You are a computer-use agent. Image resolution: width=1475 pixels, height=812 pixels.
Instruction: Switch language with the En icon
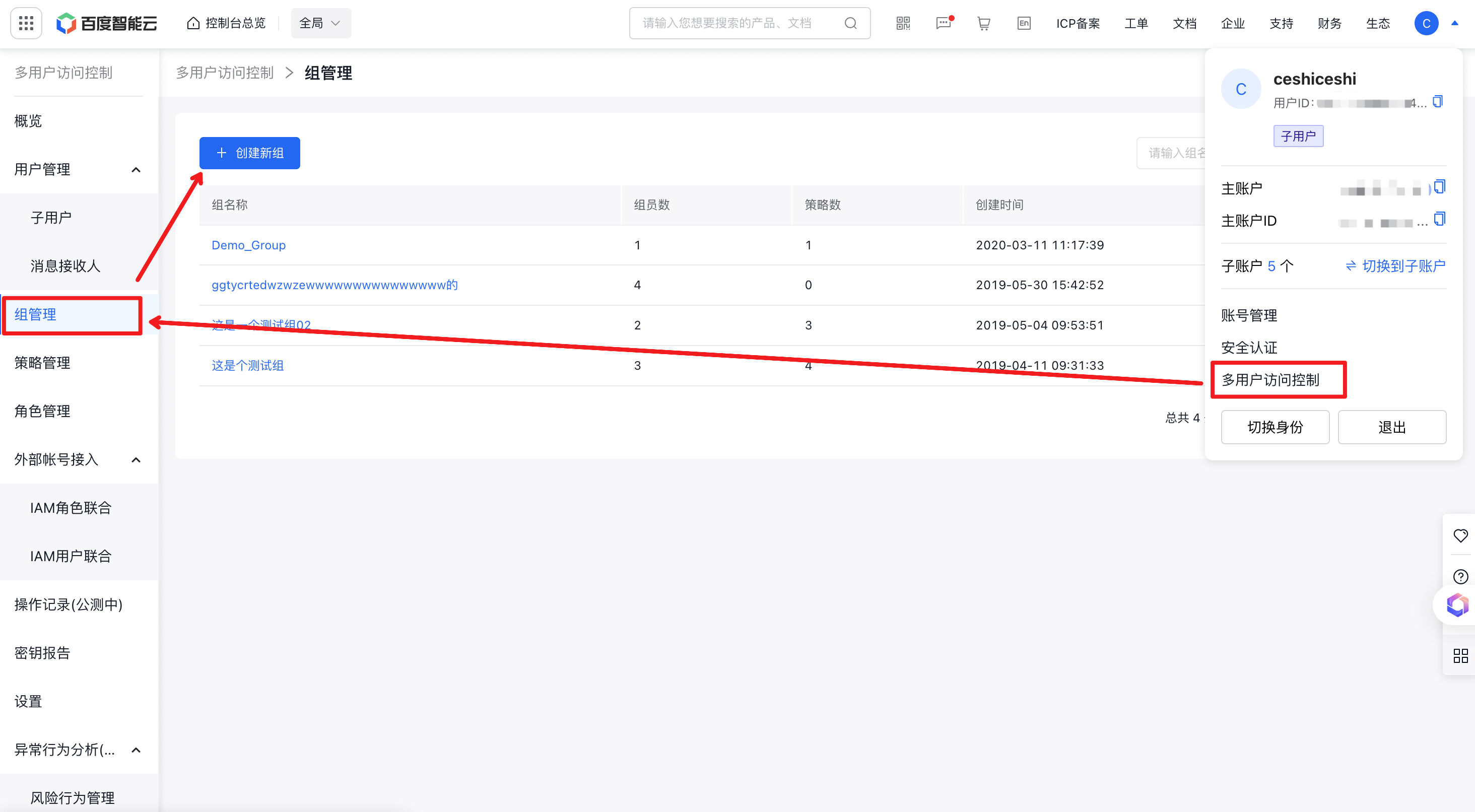pyautogui.click(x=1024, y=23)
